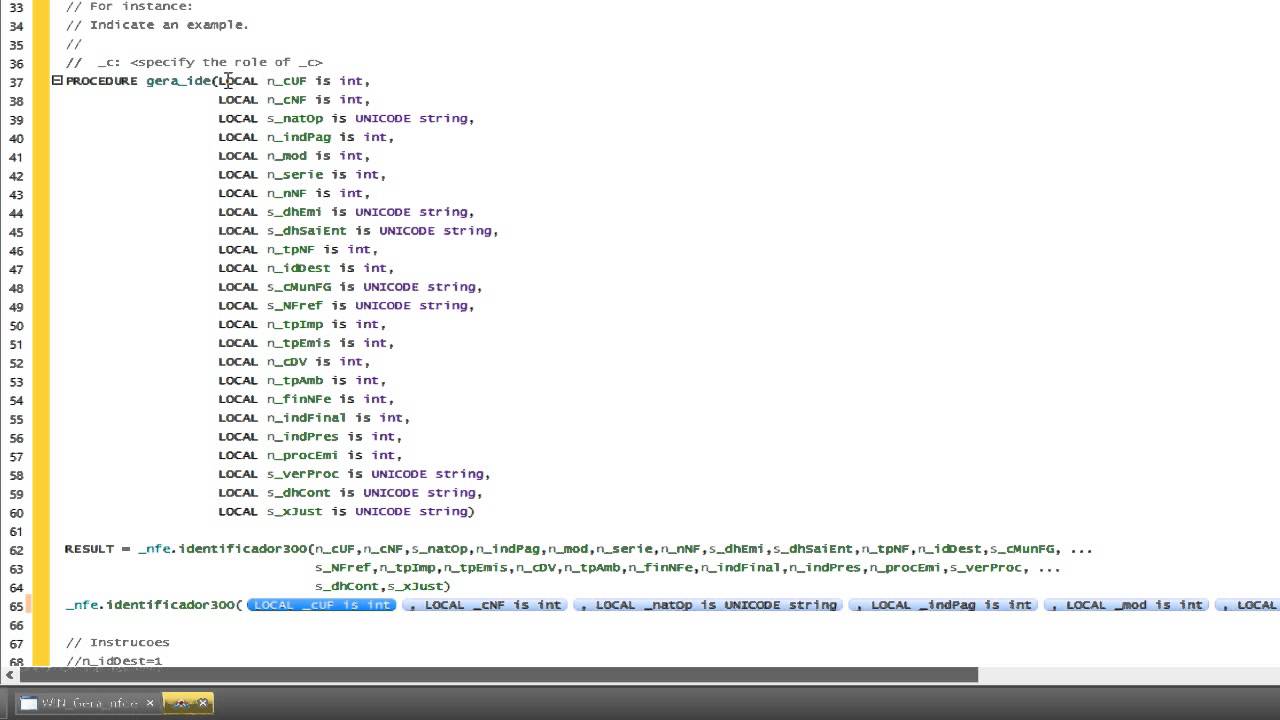
Task: Click s_verProc in the line 58 declaration
Action: pos(303,474)
